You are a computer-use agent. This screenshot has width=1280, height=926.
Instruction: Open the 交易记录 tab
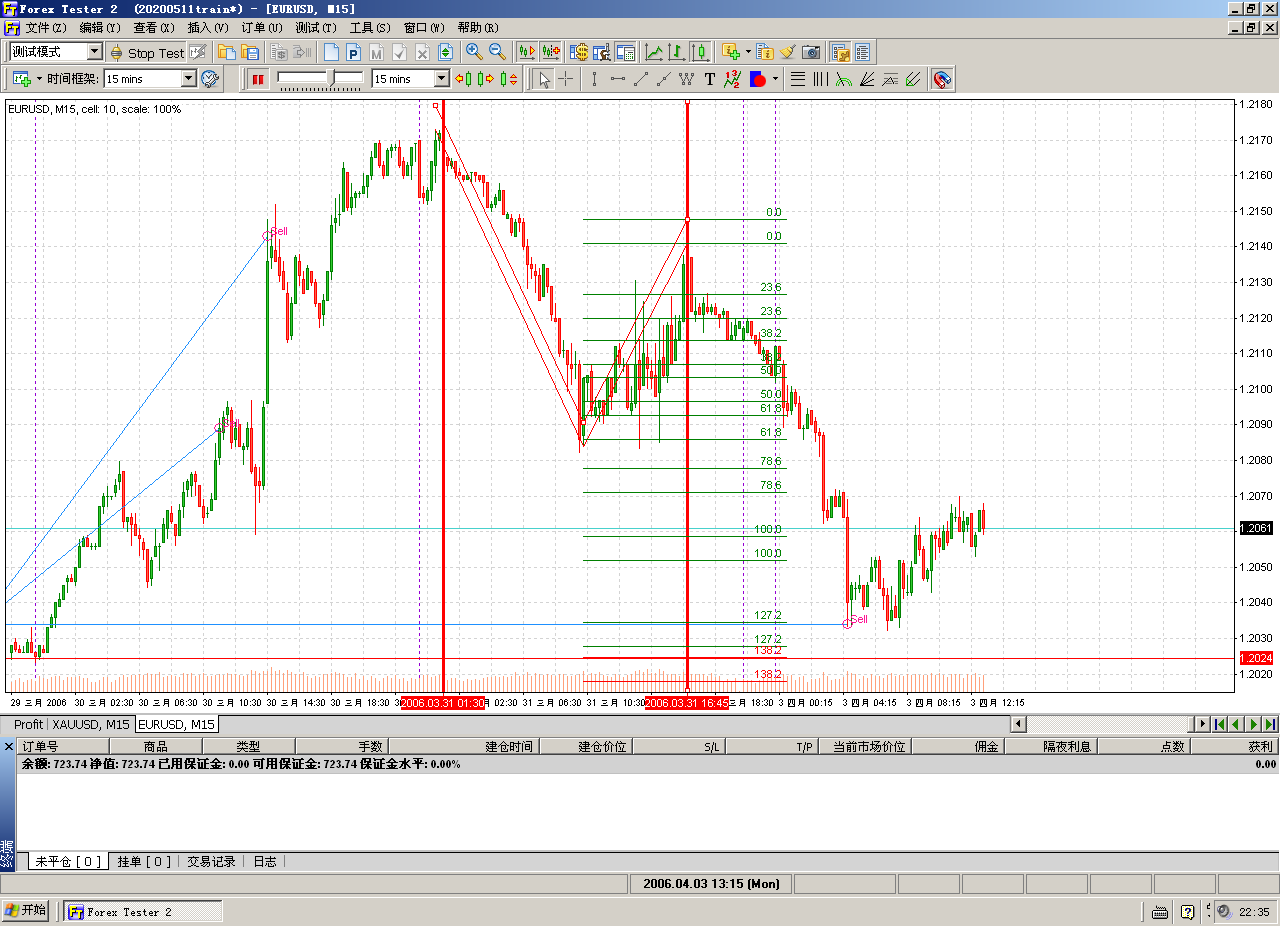[212, 861]
